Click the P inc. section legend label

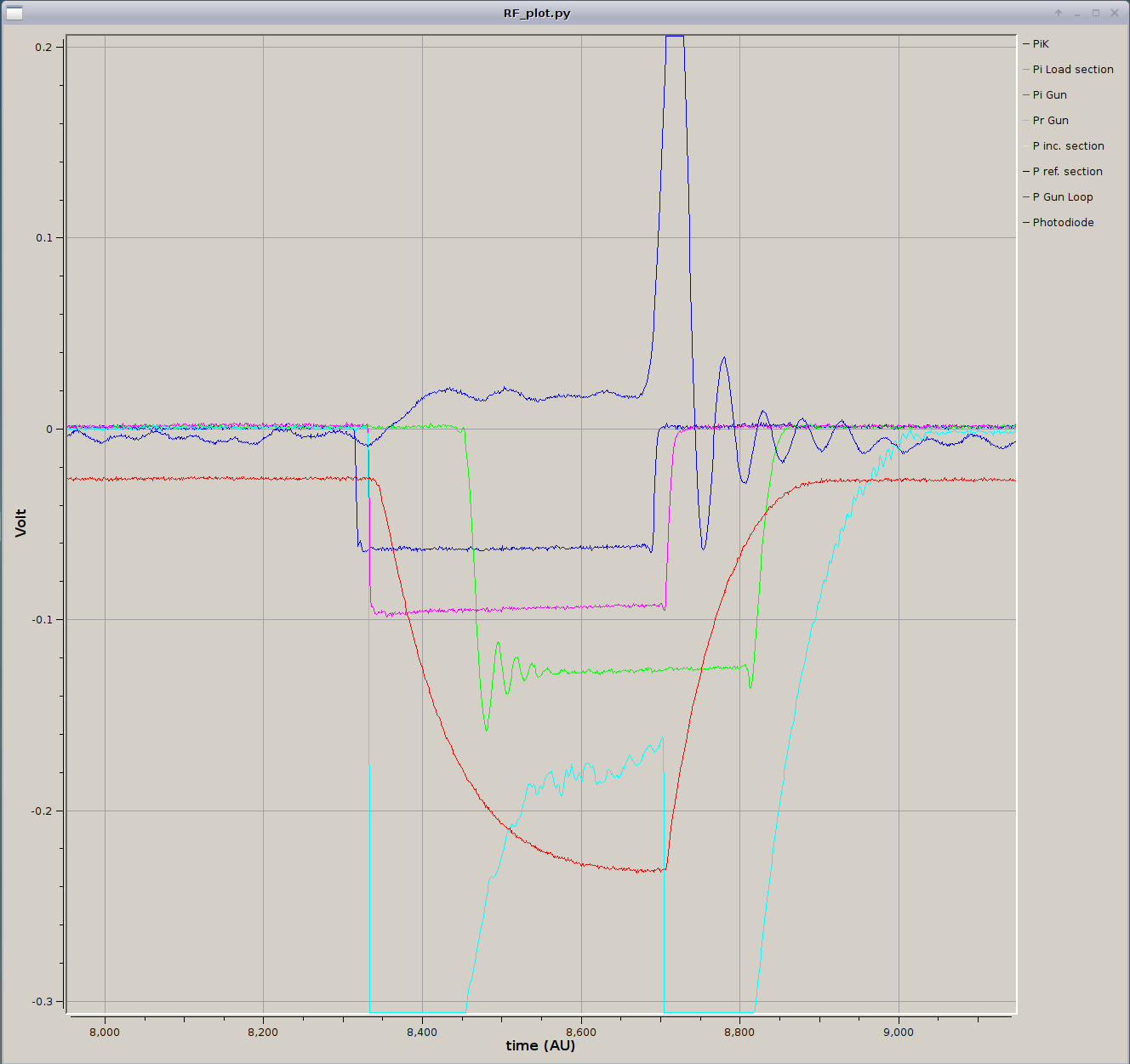pyautogui.click(x=1068, y=146)
